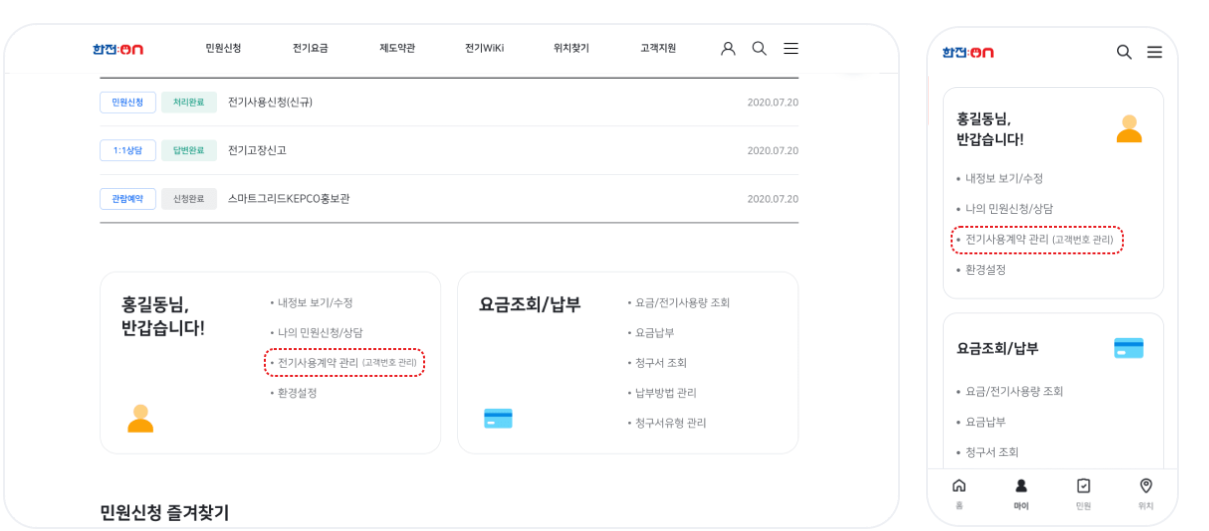Open the 전기WiKi top menu

point(484,48)
